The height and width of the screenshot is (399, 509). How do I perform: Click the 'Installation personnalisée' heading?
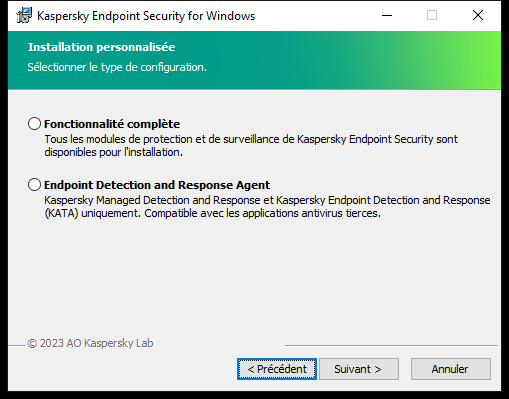pos(101,47)
